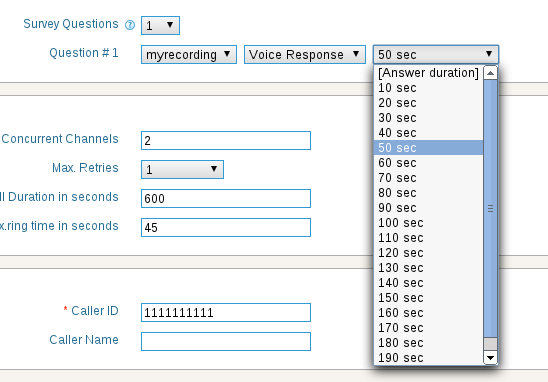Click the call duration field showing 600

click(x=226, y=199)
